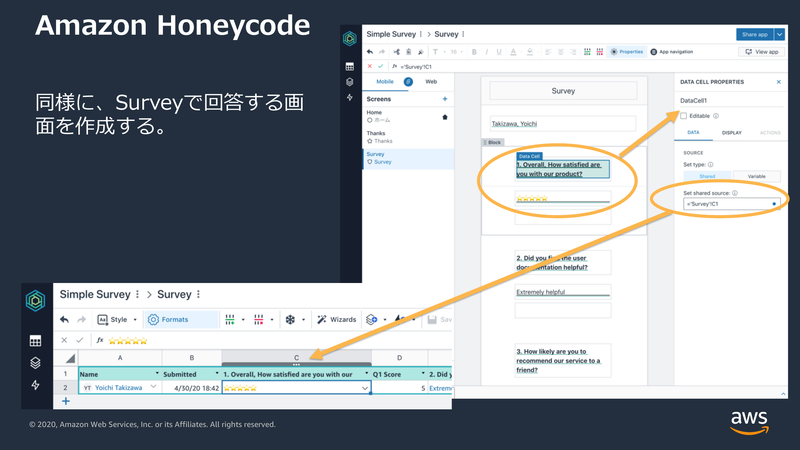The height and width of the screenshot is (450, 800).
Task: Toggle the Editable checkbox
Action: (x=684, y=116)
